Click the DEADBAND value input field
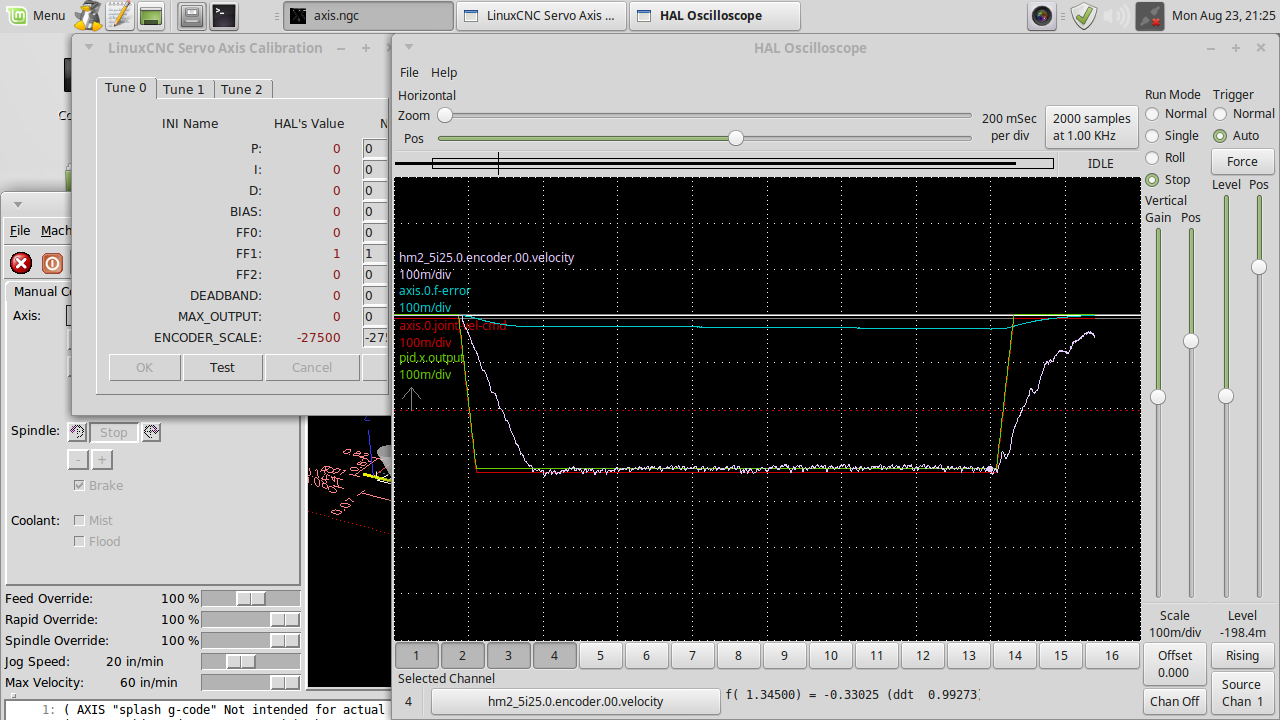 tap(375, 296)
